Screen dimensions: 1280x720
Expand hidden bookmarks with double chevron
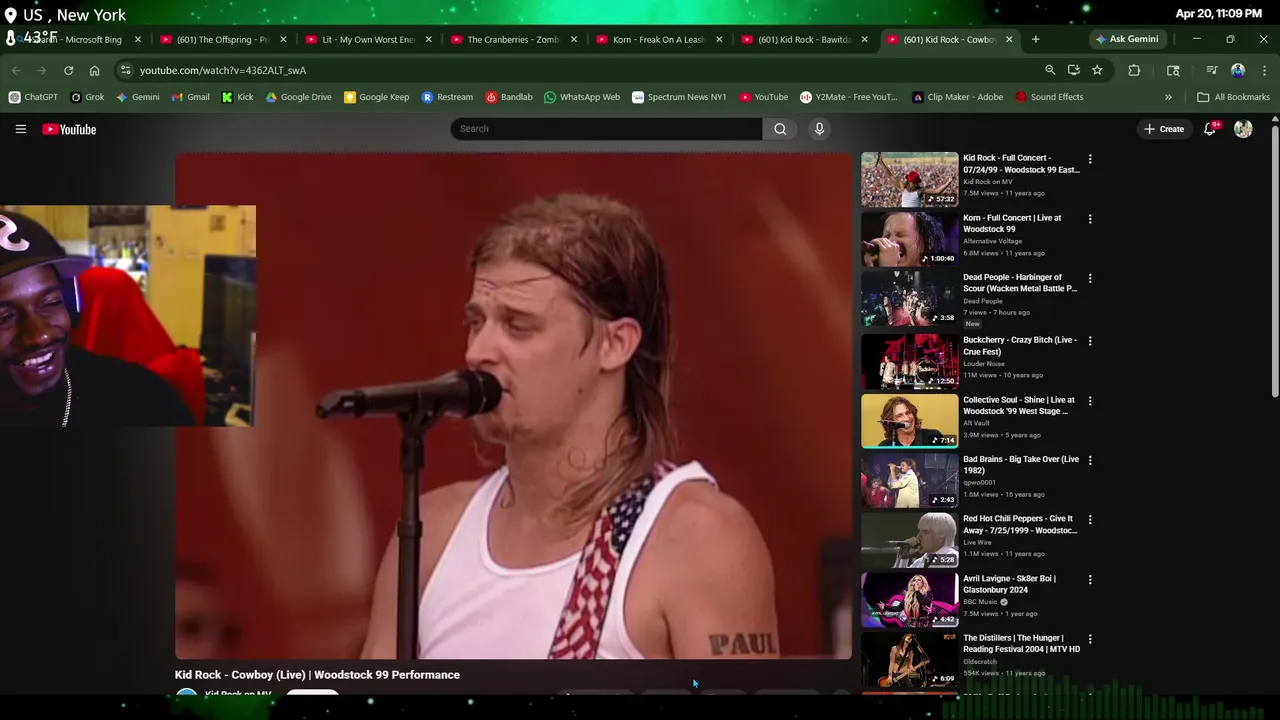pyautogui.click(x=1168, y=97)
